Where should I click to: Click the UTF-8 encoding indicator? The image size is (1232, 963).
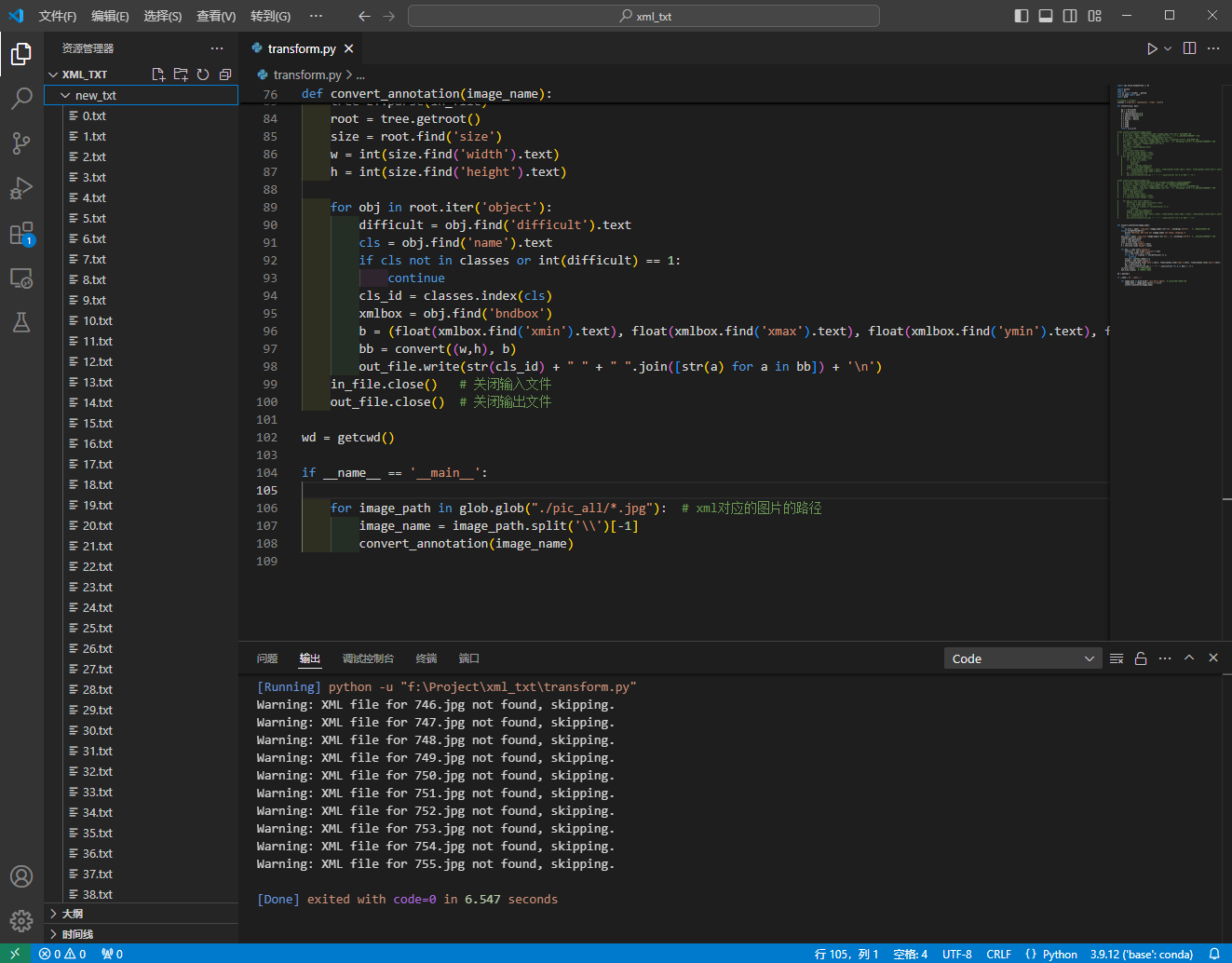click(x=956, y=954)
